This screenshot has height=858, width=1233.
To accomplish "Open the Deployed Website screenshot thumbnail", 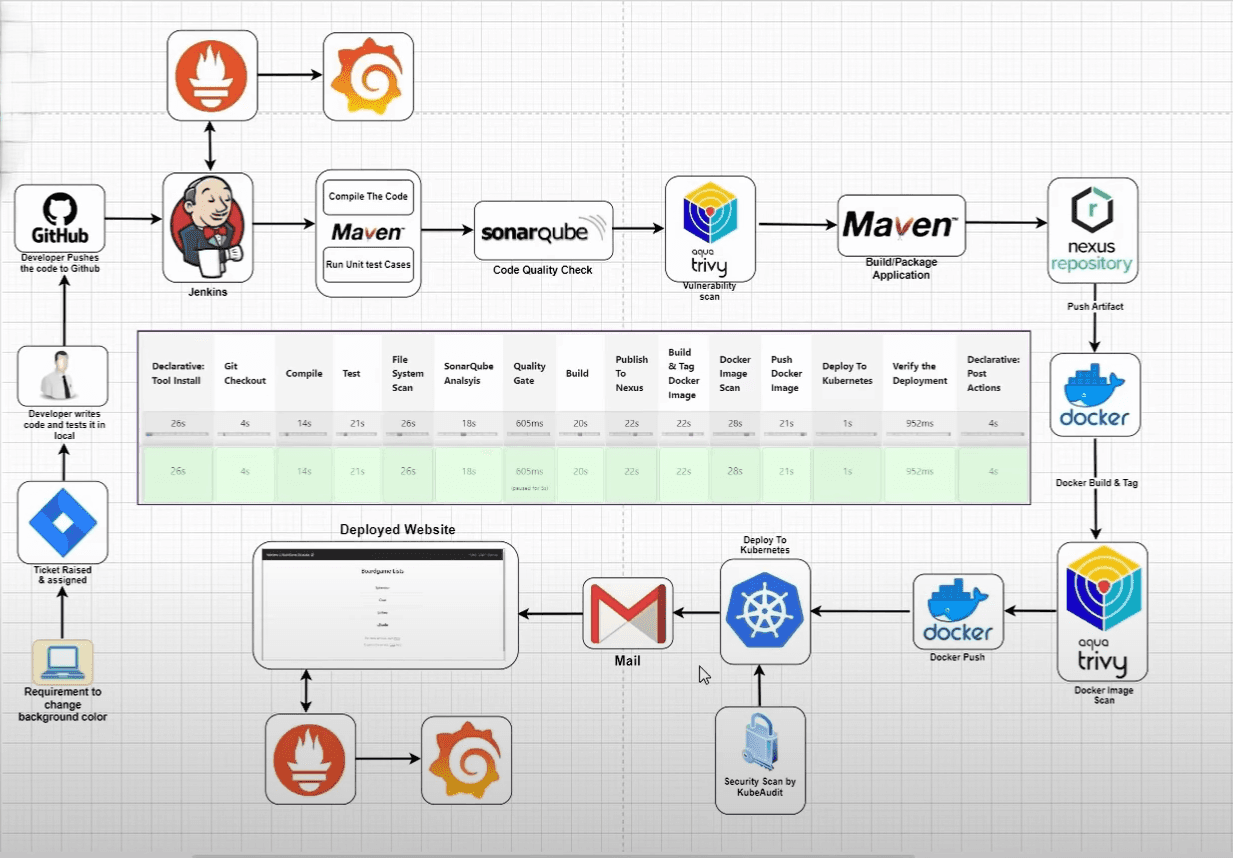I will click(385, 605).
